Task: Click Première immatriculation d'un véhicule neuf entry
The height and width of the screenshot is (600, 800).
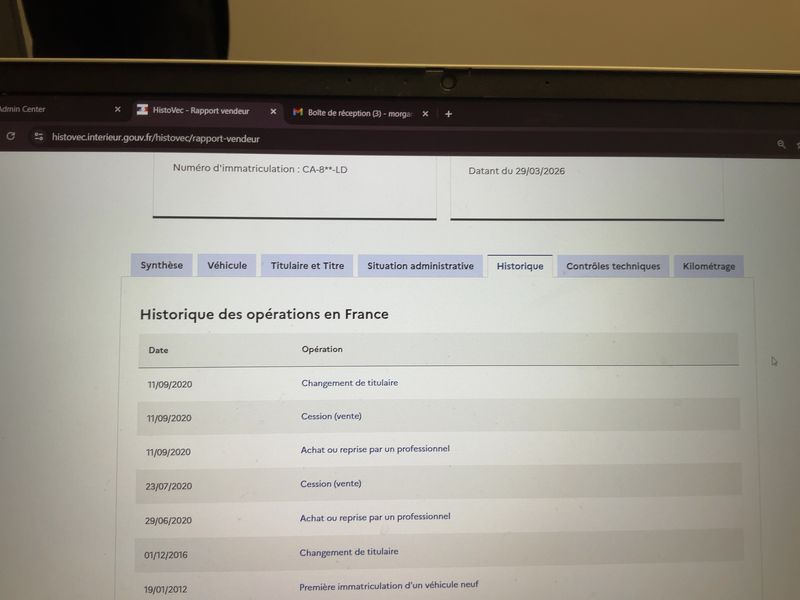Action: click(389, 586)
